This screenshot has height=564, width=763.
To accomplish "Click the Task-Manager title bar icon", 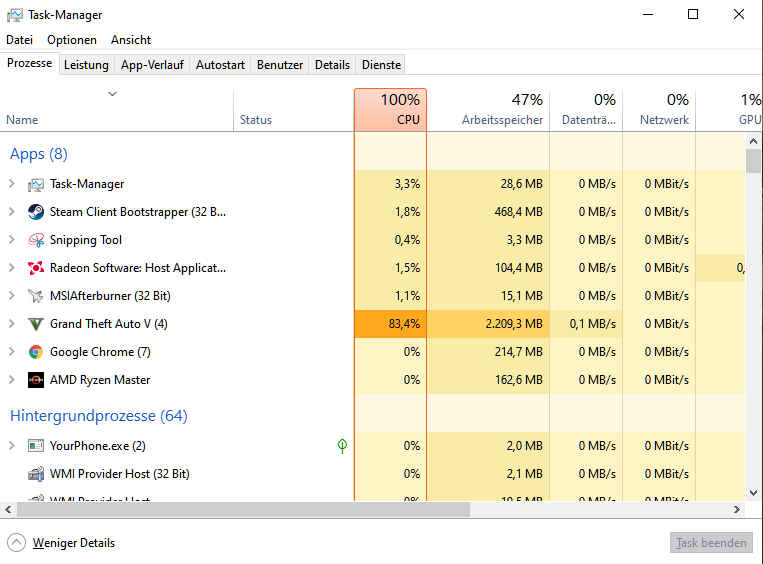I will pos(14,15).
